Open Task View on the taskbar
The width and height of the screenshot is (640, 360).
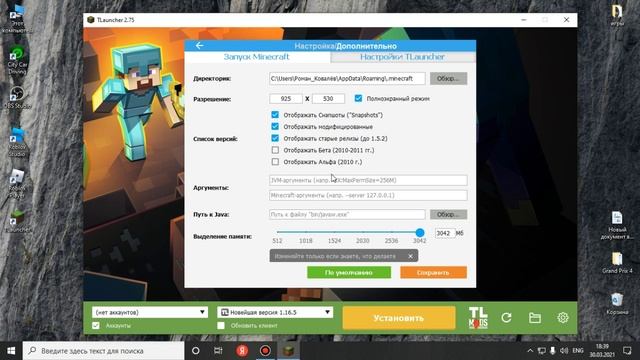[x=218, y=351]
